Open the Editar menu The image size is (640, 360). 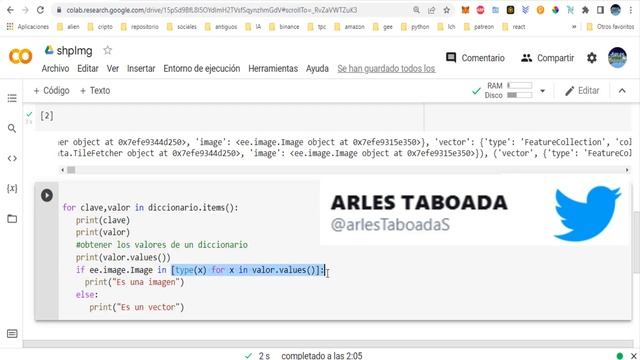[88, 69]
